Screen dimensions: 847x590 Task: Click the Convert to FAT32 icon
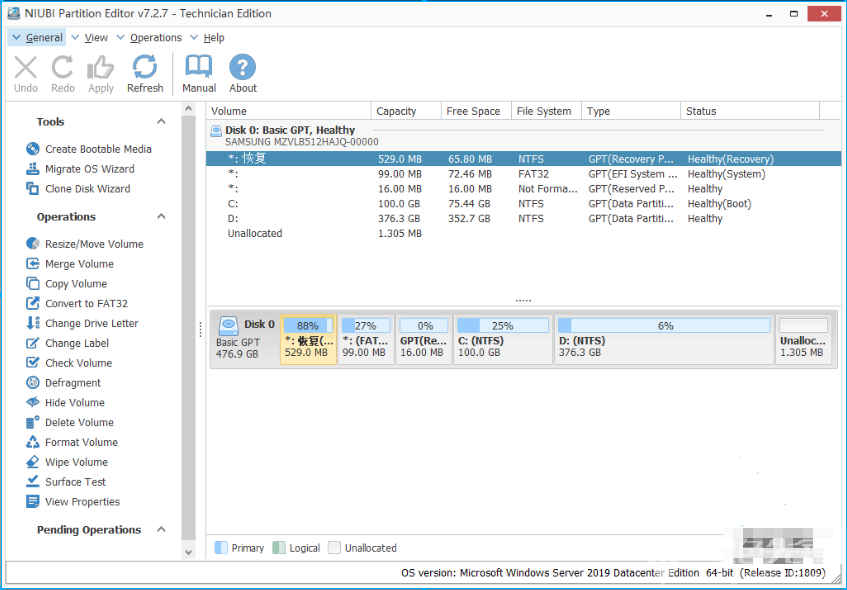coord(32,303)
